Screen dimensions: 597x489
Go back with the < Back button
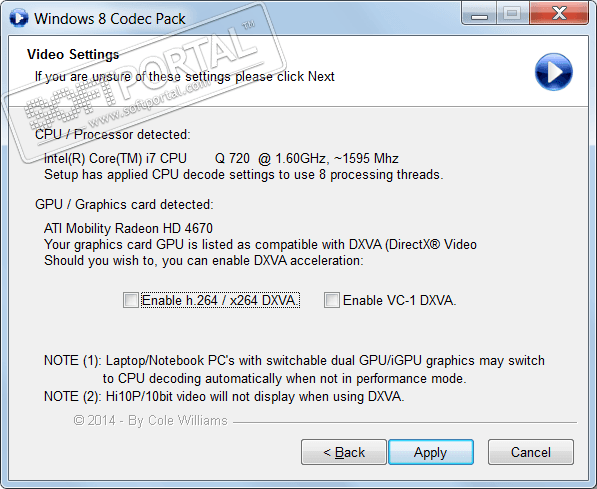[x=344, y=452]
